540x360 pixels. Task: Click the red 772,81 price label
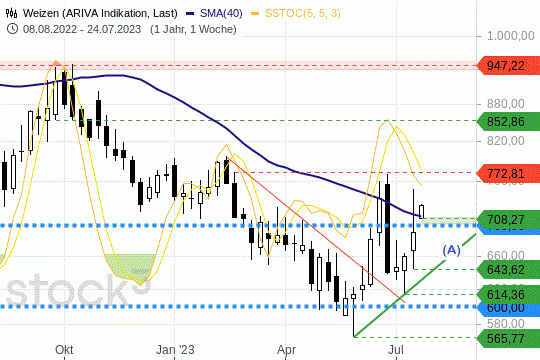pyautogui.click(x=509, y=173)
